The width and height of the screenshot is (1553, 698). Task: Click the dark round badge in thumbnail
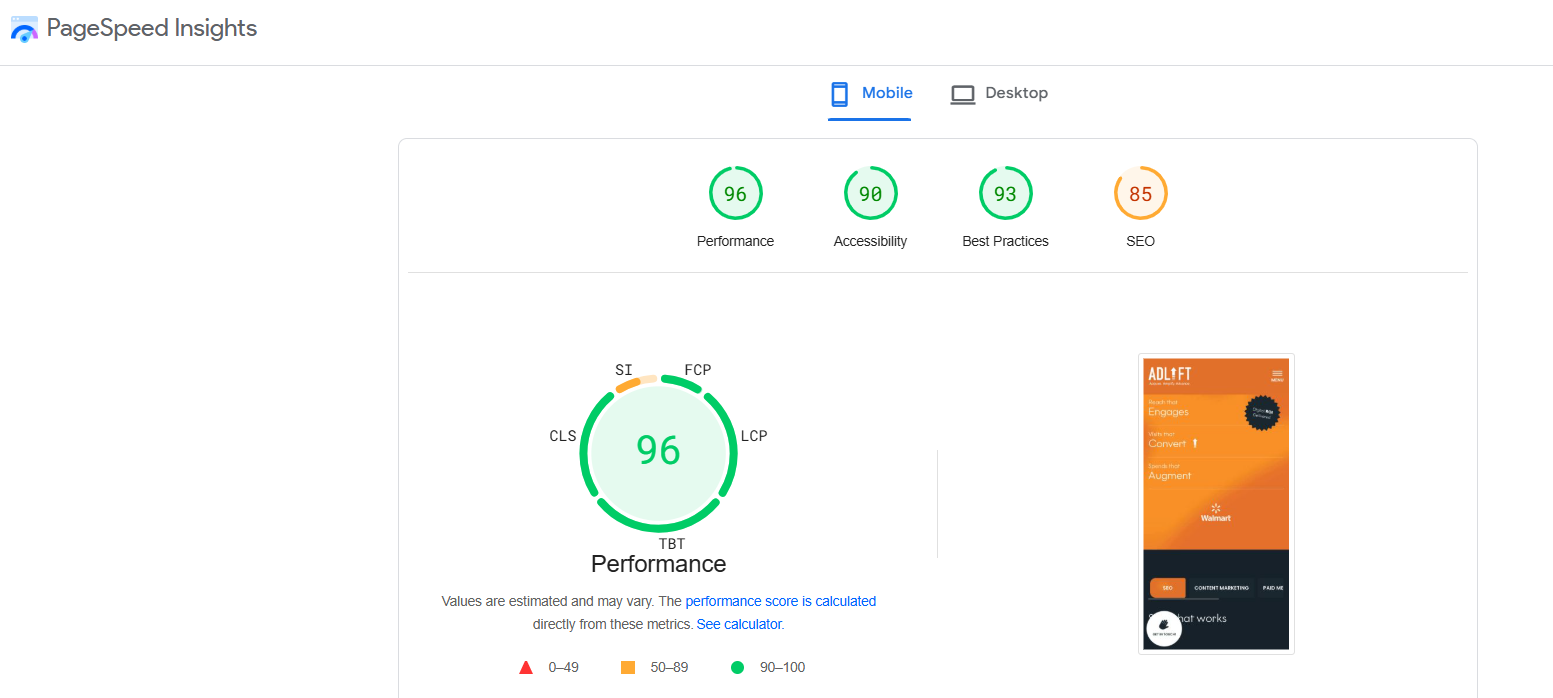[1262, 412]
